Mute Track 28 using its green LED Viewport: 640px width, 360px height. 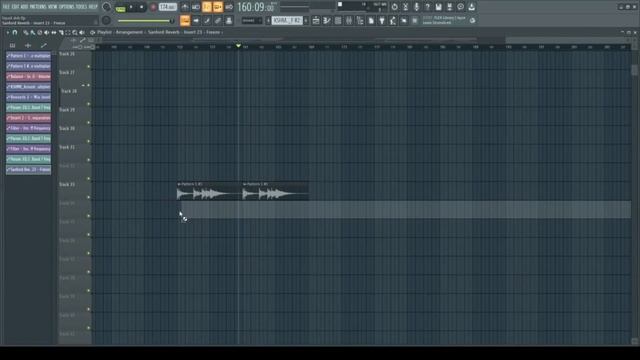click(x=89, y=104)
